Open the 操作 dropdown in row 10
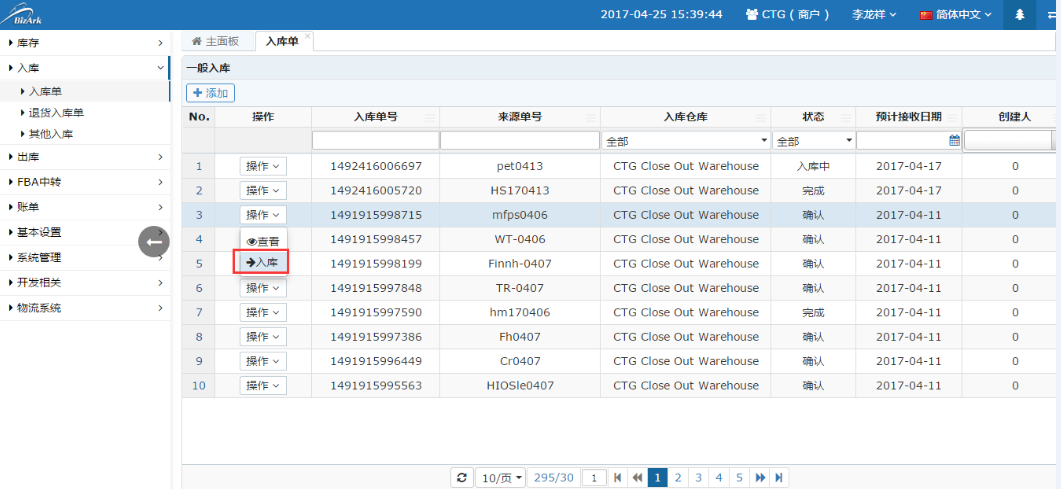 click(263, 386)
